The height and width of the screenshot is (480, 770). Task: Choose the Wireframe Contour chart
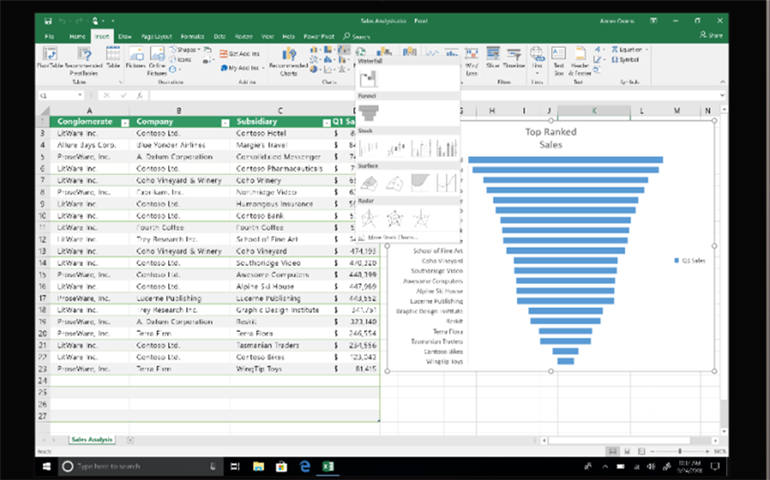pyautogui.click(x=446, y=183)
